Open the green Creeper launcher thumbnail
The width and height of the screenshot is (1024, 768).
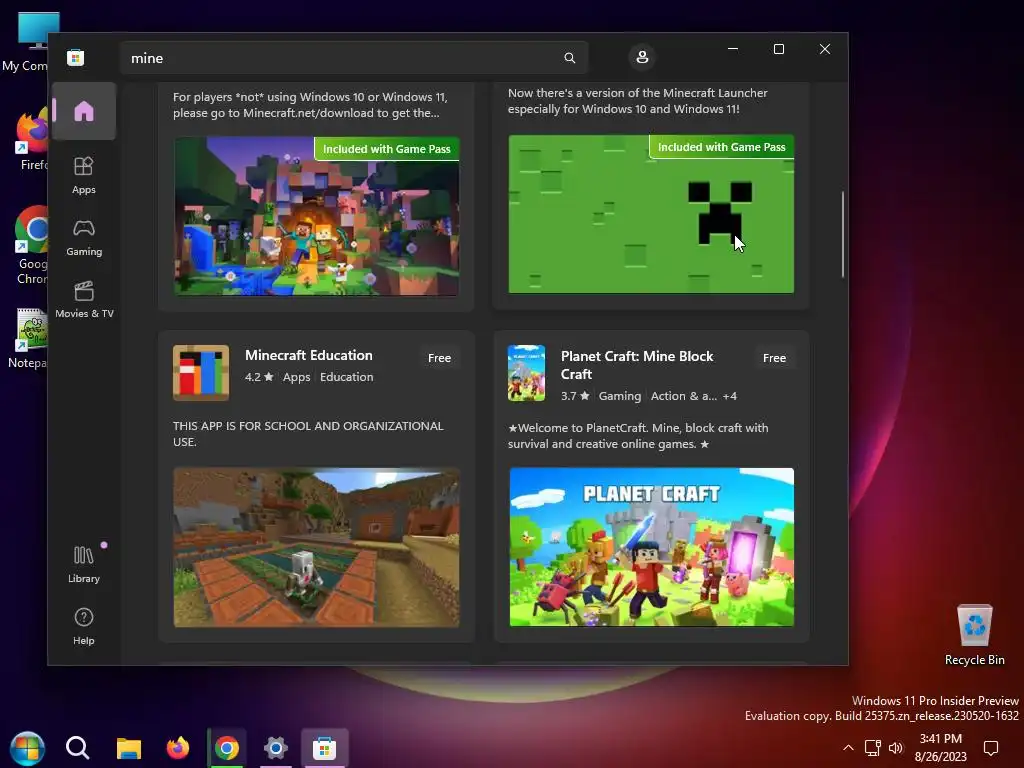(x=651, y=214)
